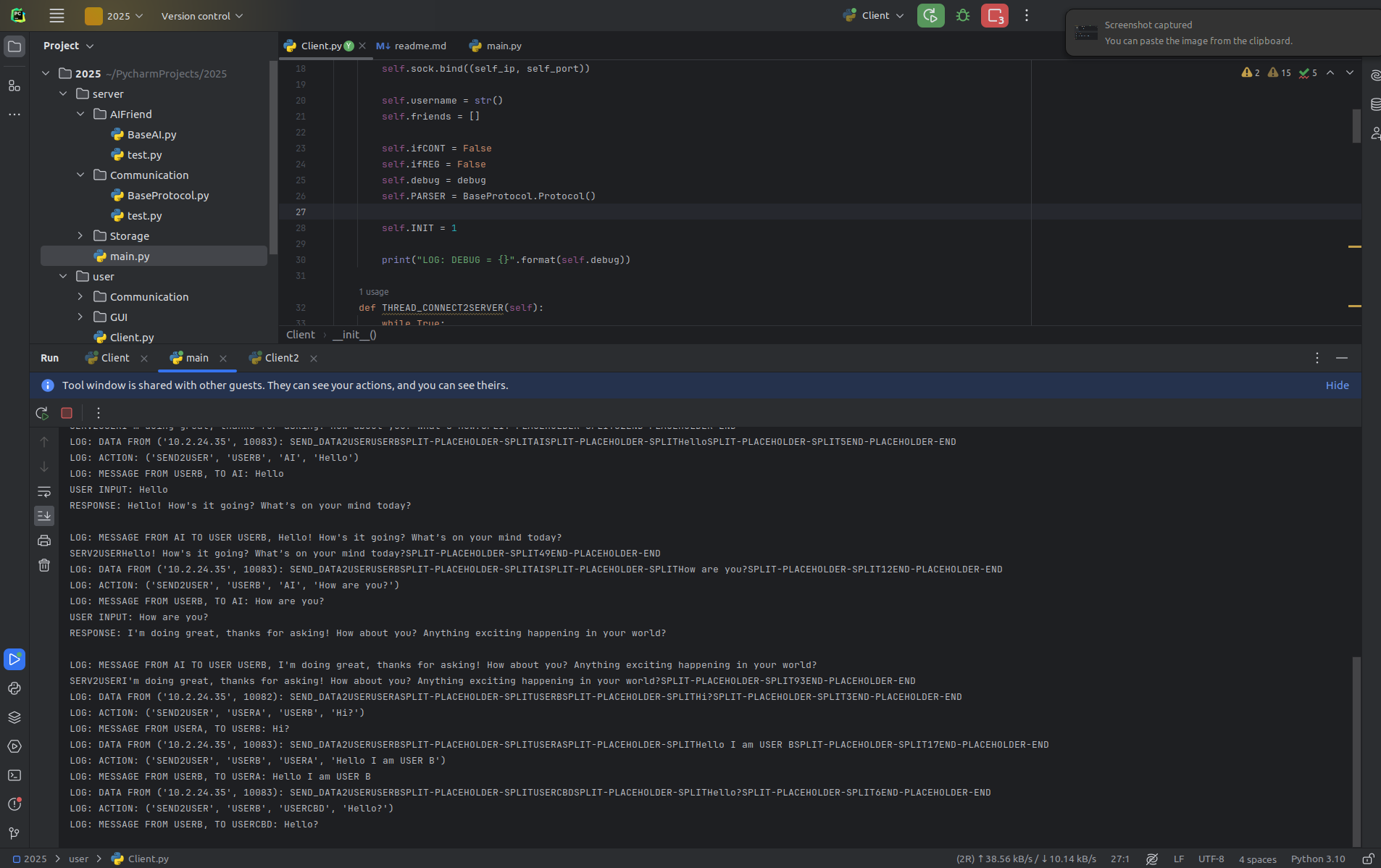The width and height of the screenshot is (1381, 868).
Task: Toggle read-only lock in status bar
Action: 1368,859
